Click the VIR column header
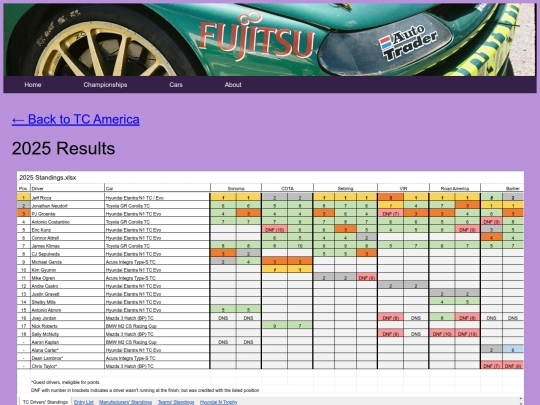540x405 pixels. pyautogui.click(x=403, y=188)
